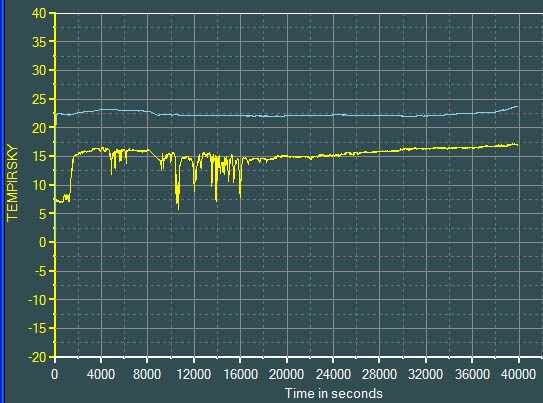The image size is (543, 403).
Task: Click the light blue curve near 24000 seconds
Action: [x=333, y=115]
